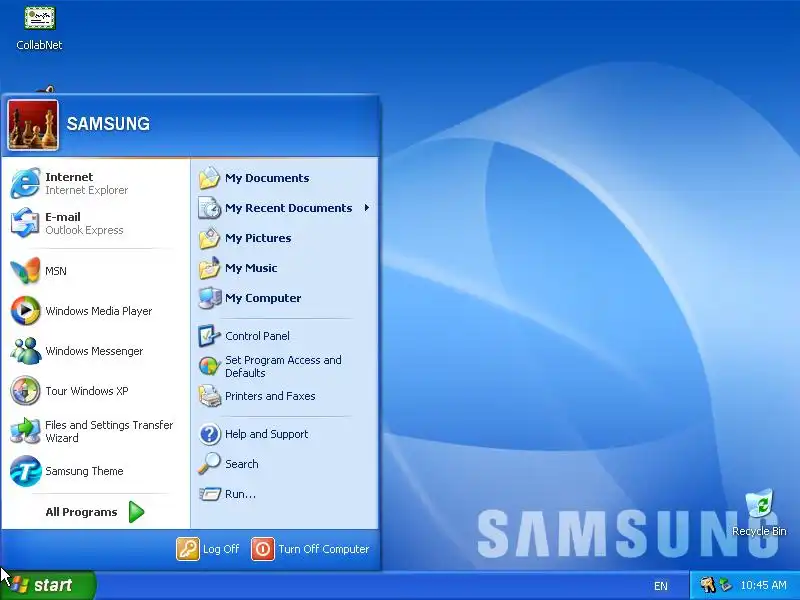Click the Windows Messenger label
The image size is (800, 600).
94,351
